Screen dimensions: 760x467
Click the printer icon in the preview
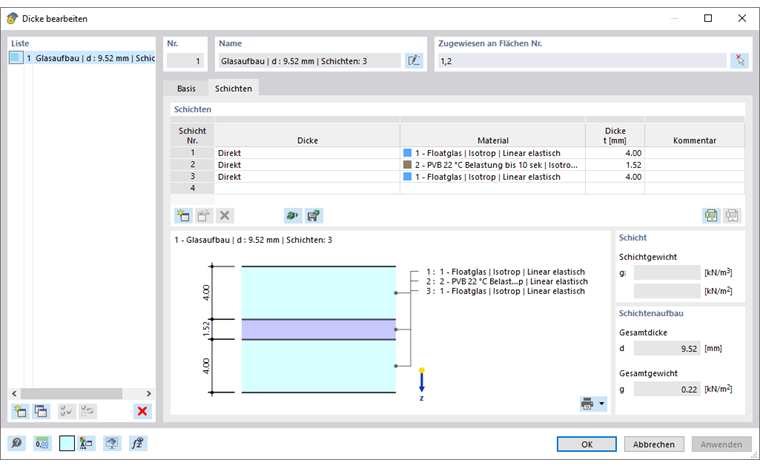pyautogui.click(x=587, y=403)
